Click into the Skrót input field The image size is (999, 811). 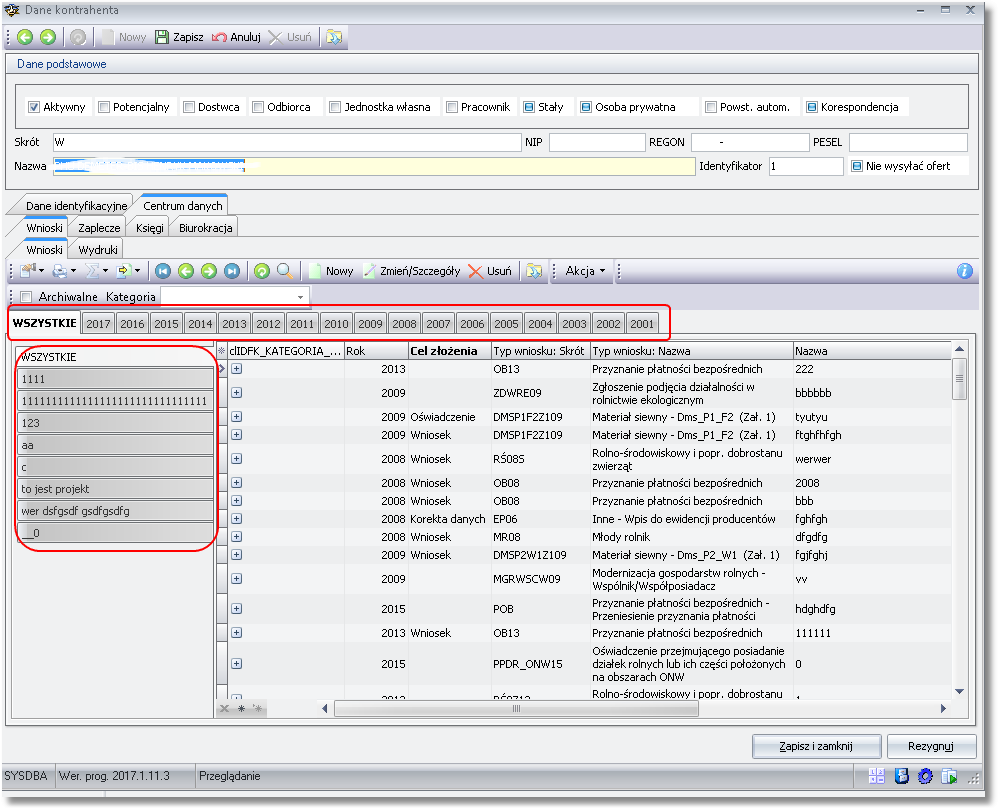coord(287,142)
